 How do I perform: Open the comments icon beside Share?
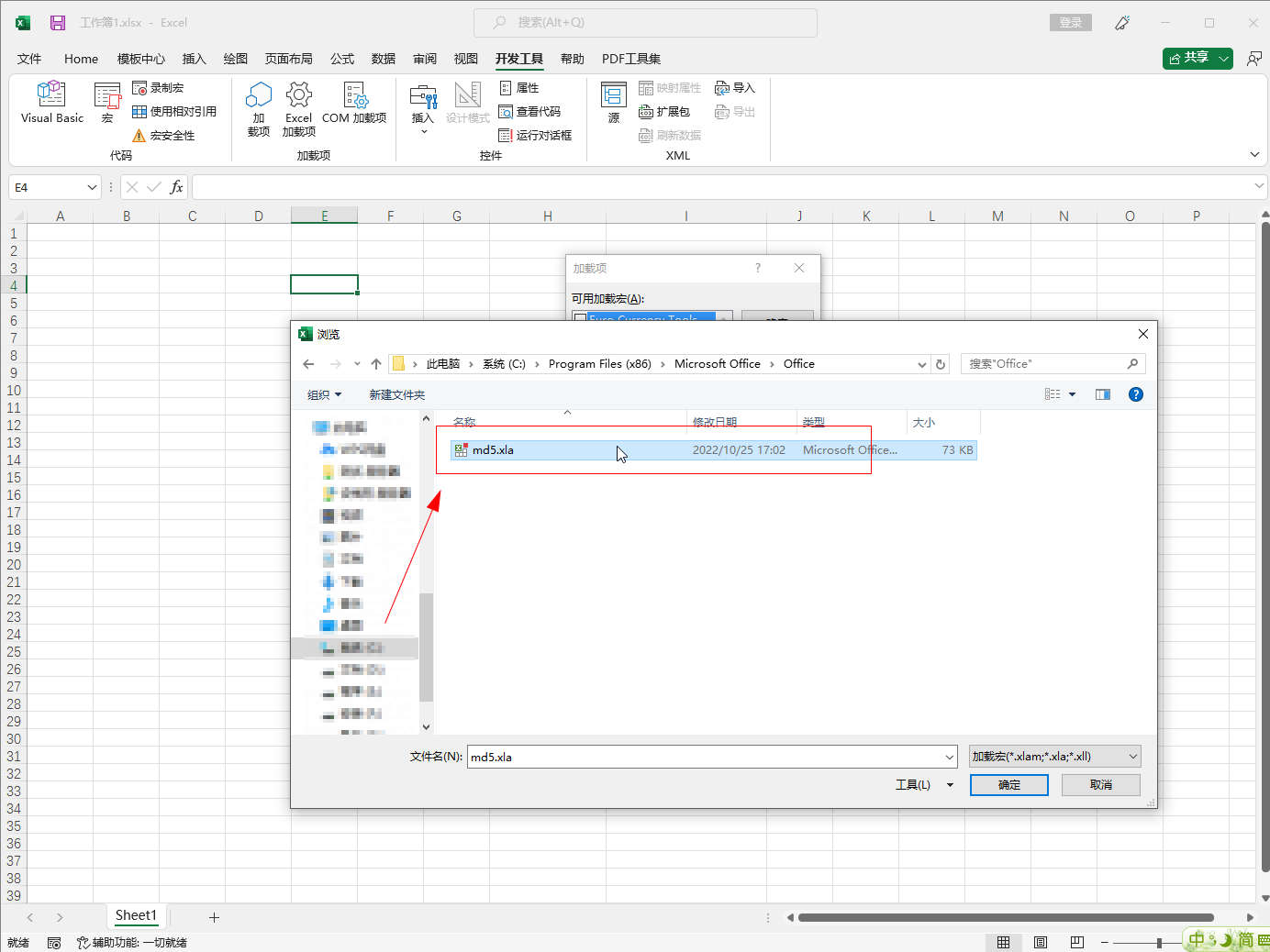pos(1254,58)
